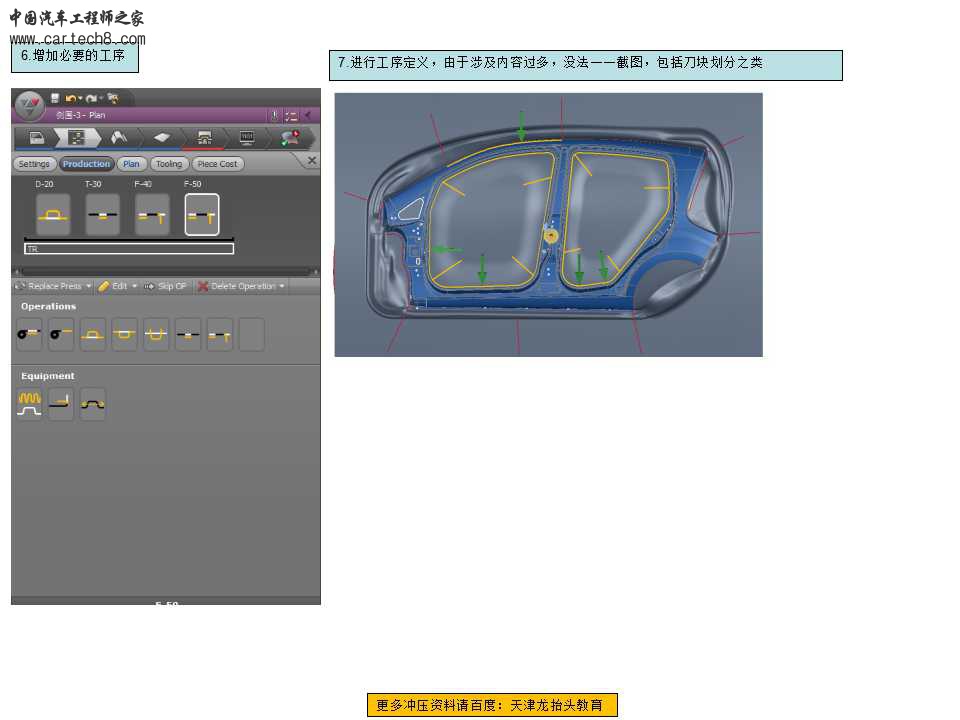Select the F-50 flanging operation tile

click(x=202, y=215)
